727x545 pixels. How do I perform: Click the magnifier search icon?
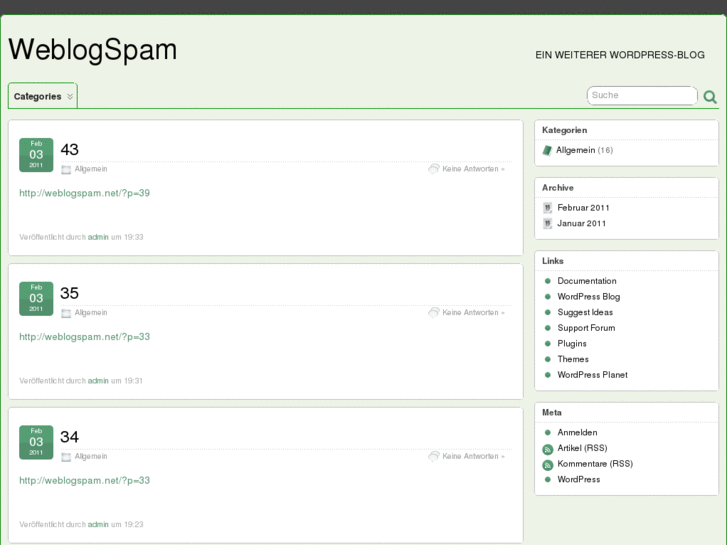pos(710,96)
